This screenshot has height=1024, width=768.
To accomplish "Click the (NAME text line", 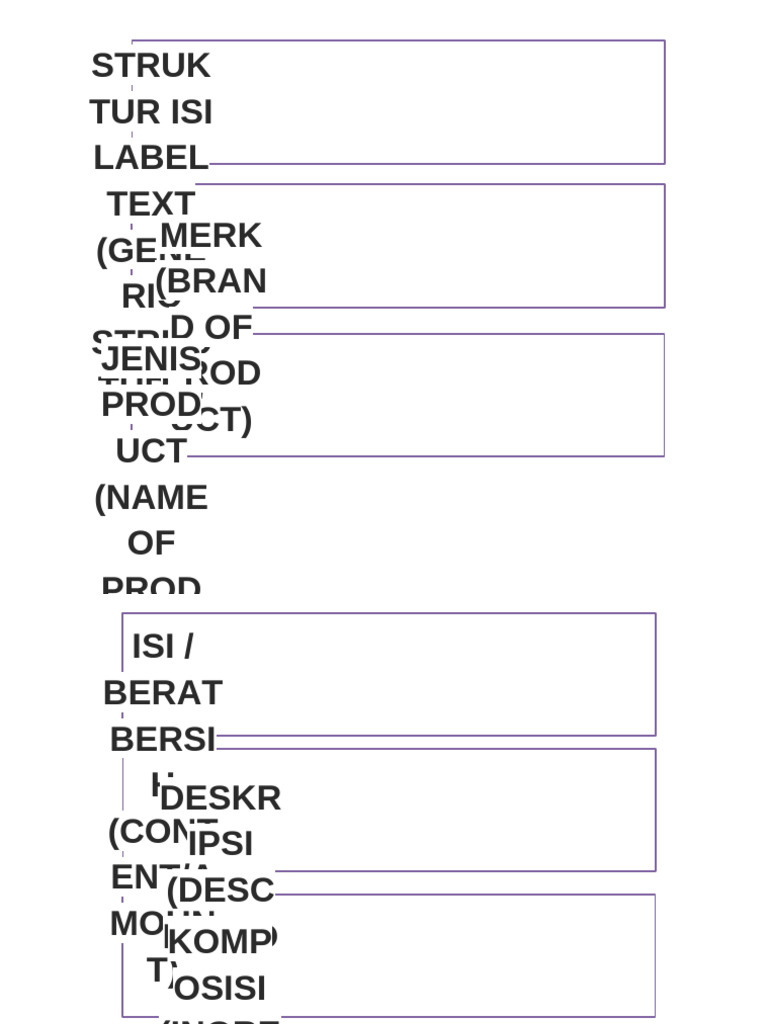I will pyautogui.click(x=151, y=497).
